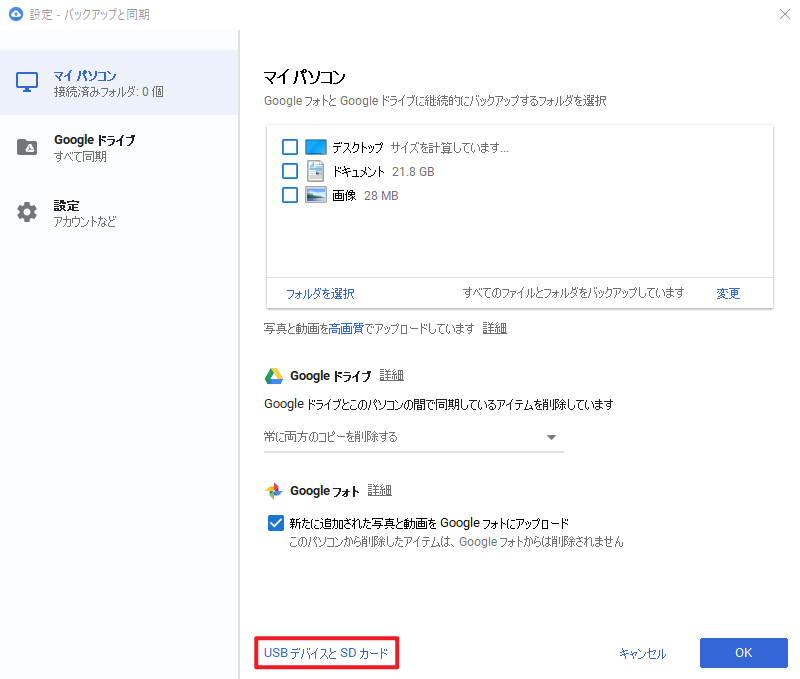Click the Google Drive folder icon in sidebar
The width and height of the screenshot is (800, 679).
[x=27, y=147]
